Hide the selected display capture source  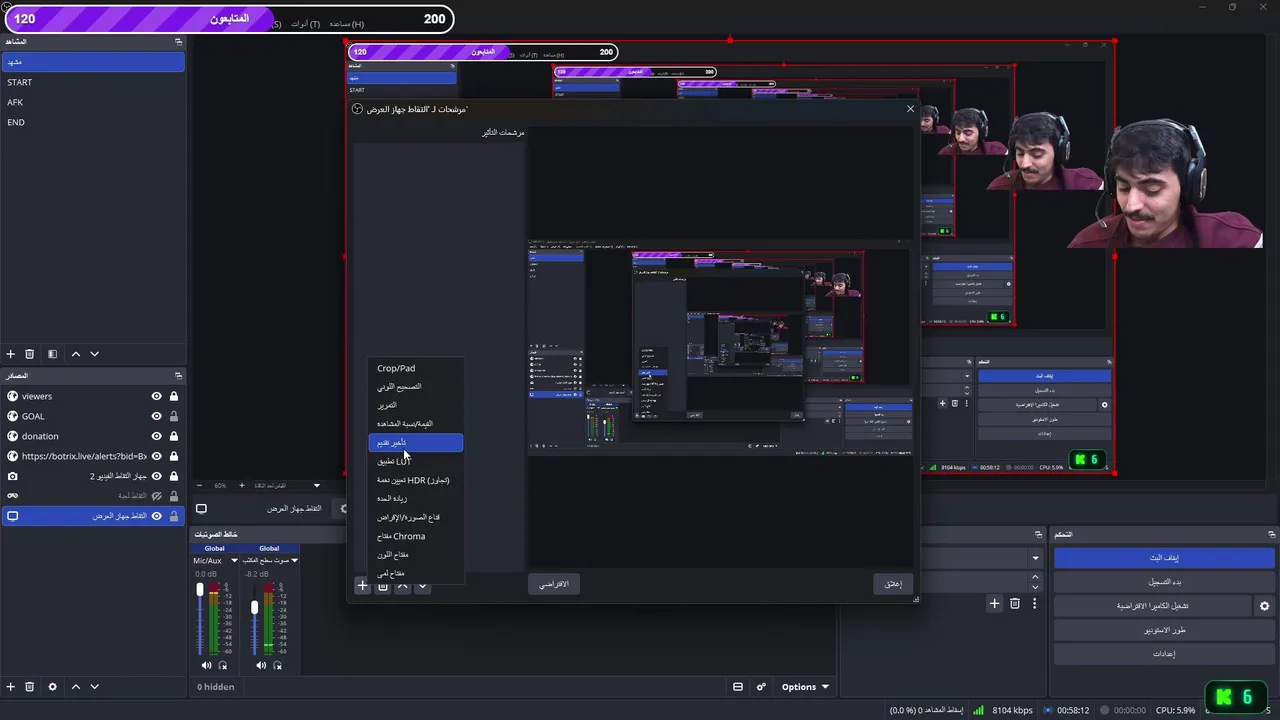pos(156,516)
